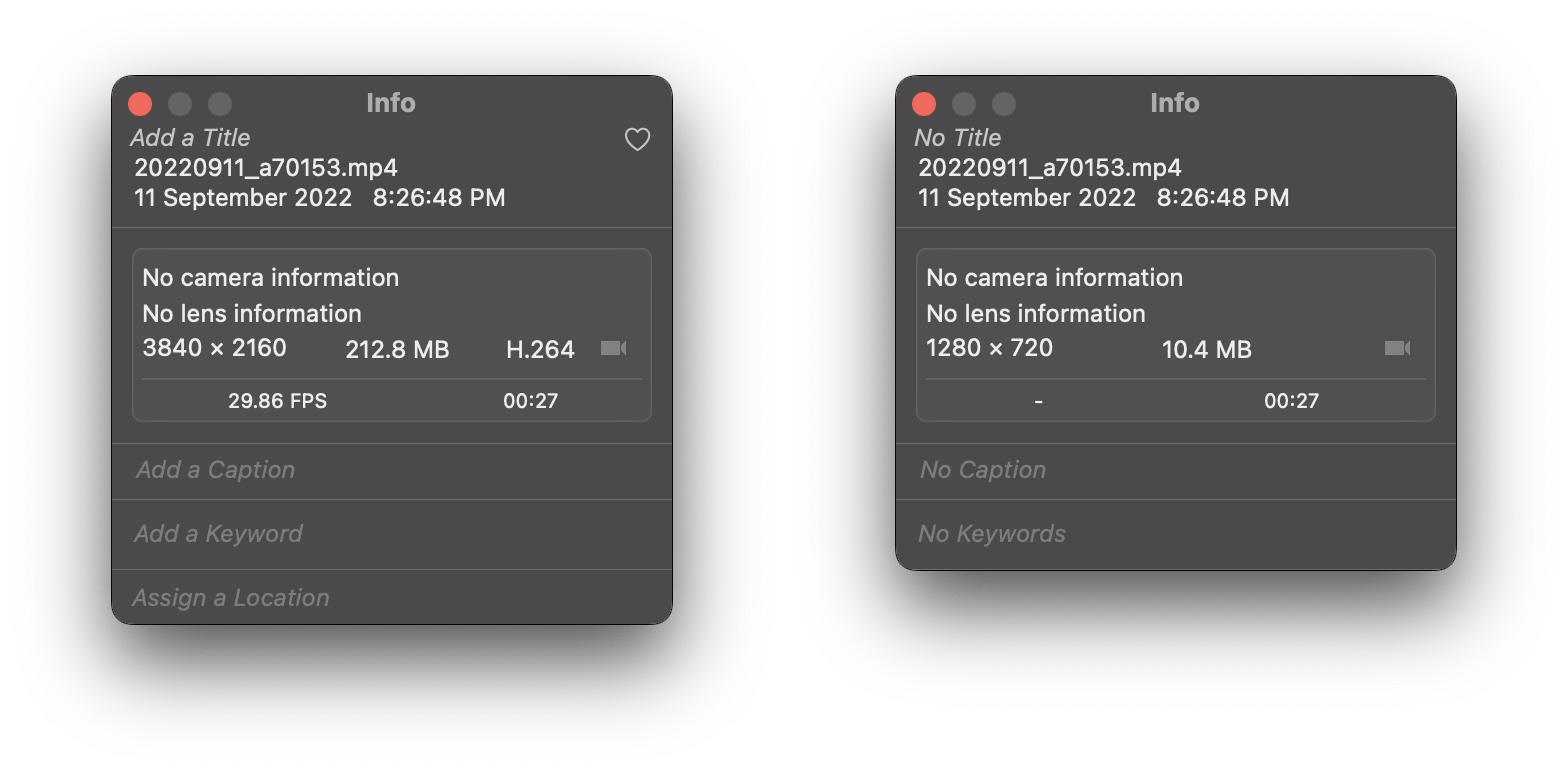Click the video camera icon in right Info panel
Viewport: 1568px width, 772px height.
[x=1397, y=348]
